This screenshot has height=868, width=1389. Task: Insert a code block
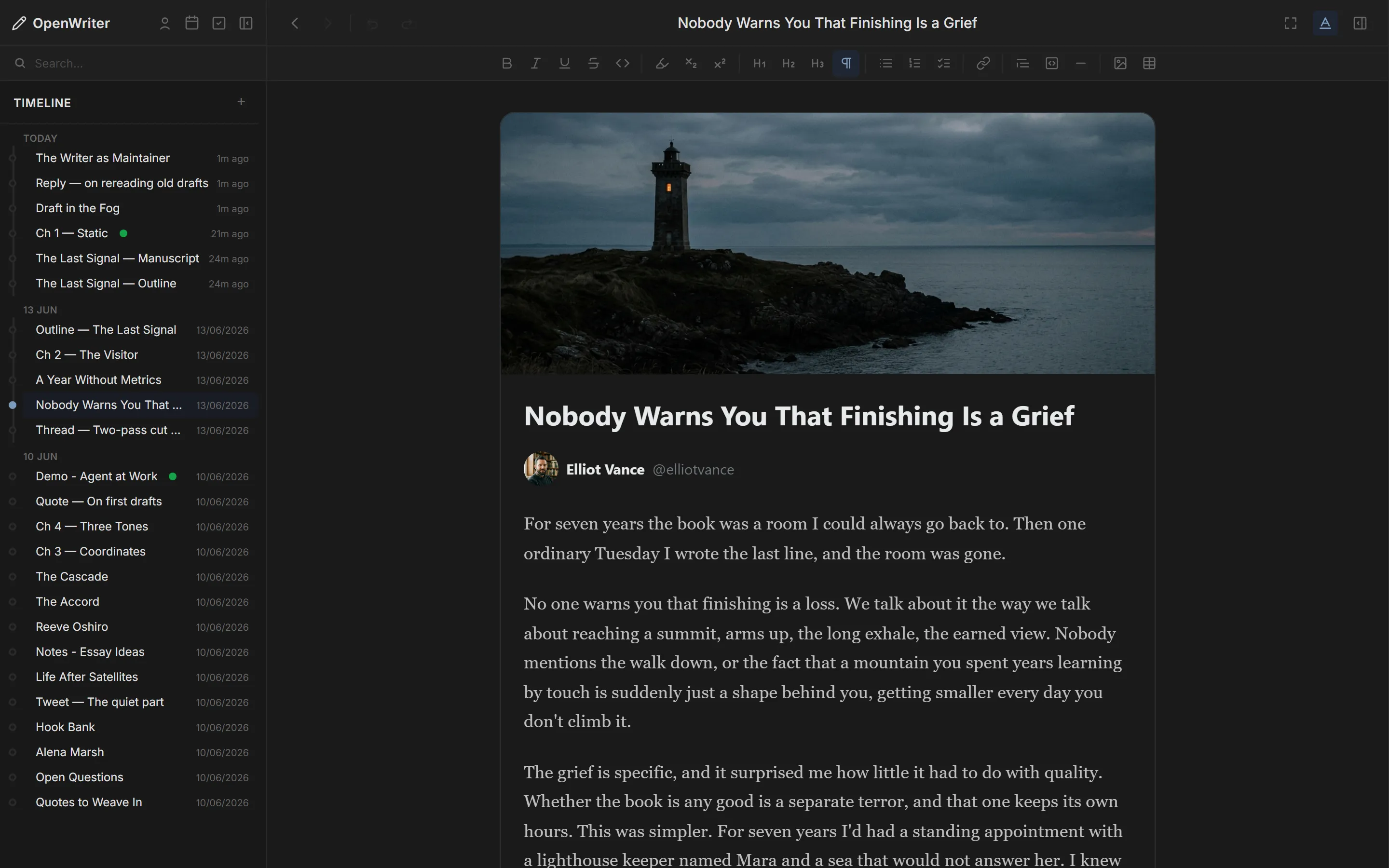[x=1051, y=63]
